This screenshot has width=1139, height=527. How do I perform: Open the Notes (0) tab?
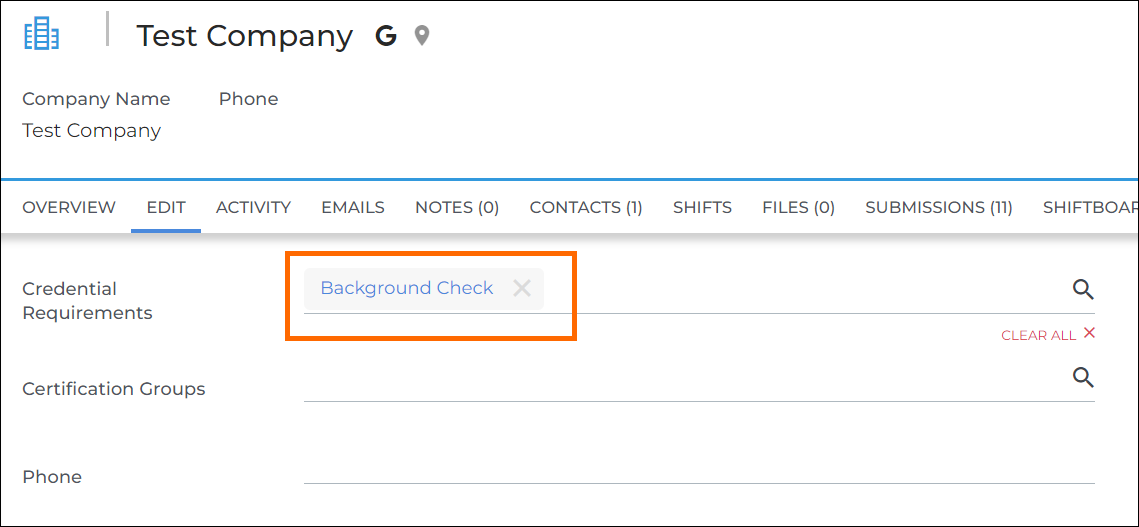click(x=457, y=208)
